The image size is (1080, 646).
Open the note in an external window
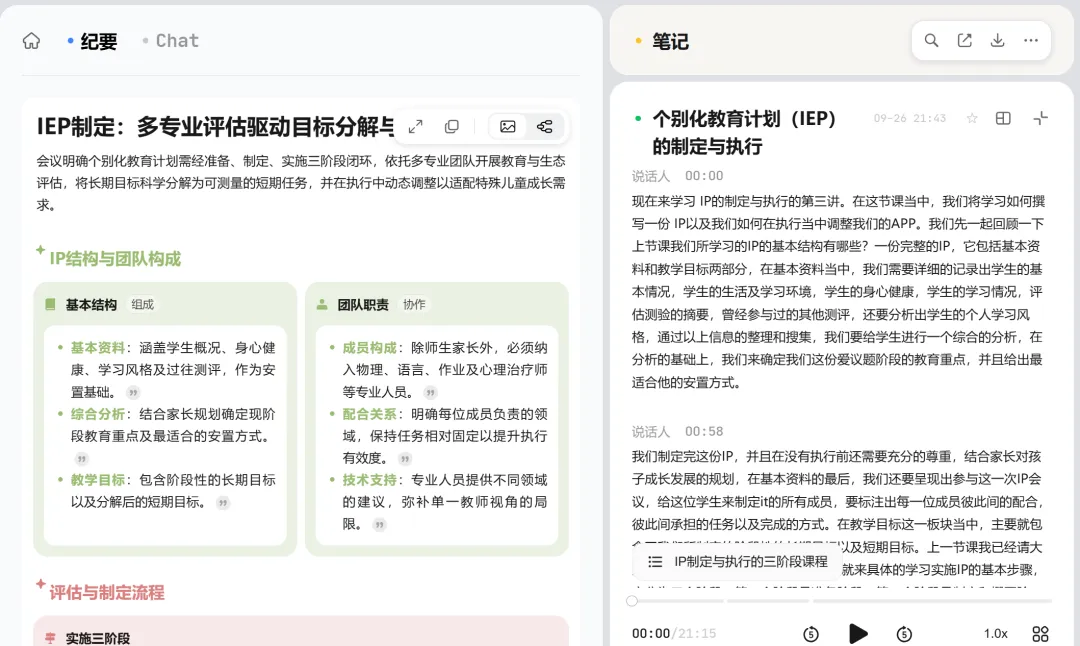pyautogui.click(x=964, y=41)
